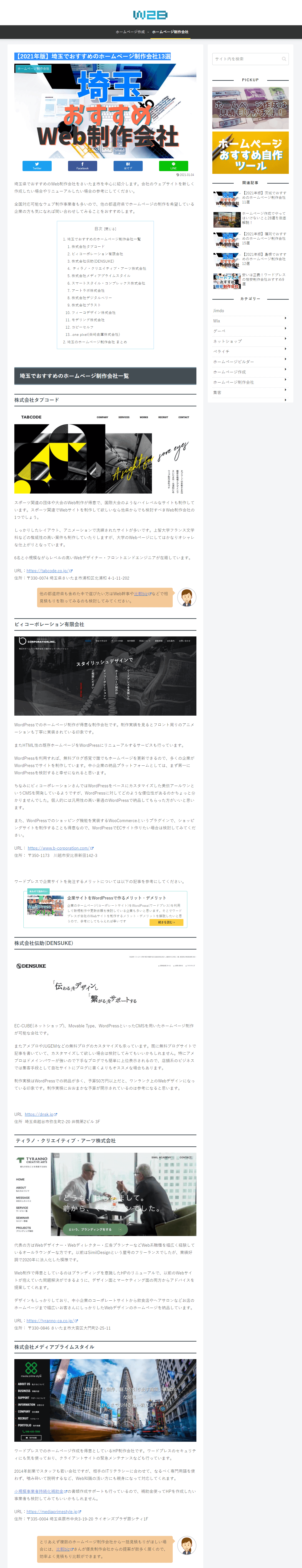Share article via LINE button

coord(173,166)
